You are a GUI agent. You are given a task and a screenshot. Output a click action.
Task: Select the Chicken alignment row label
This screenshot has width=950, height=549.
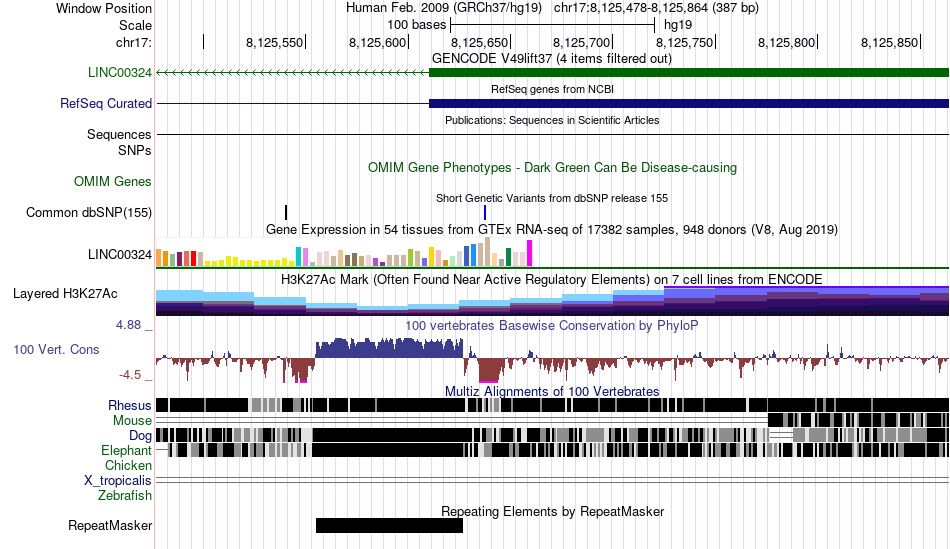click(128, 465)
